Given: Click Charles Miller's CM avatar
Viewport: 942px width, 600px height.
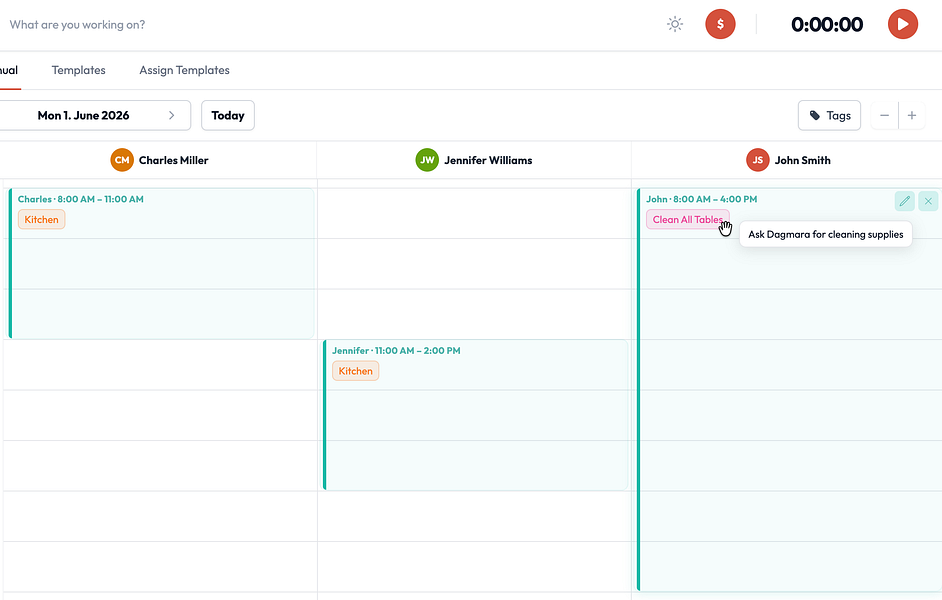Looking at the screenshot, I should (122, 160).
